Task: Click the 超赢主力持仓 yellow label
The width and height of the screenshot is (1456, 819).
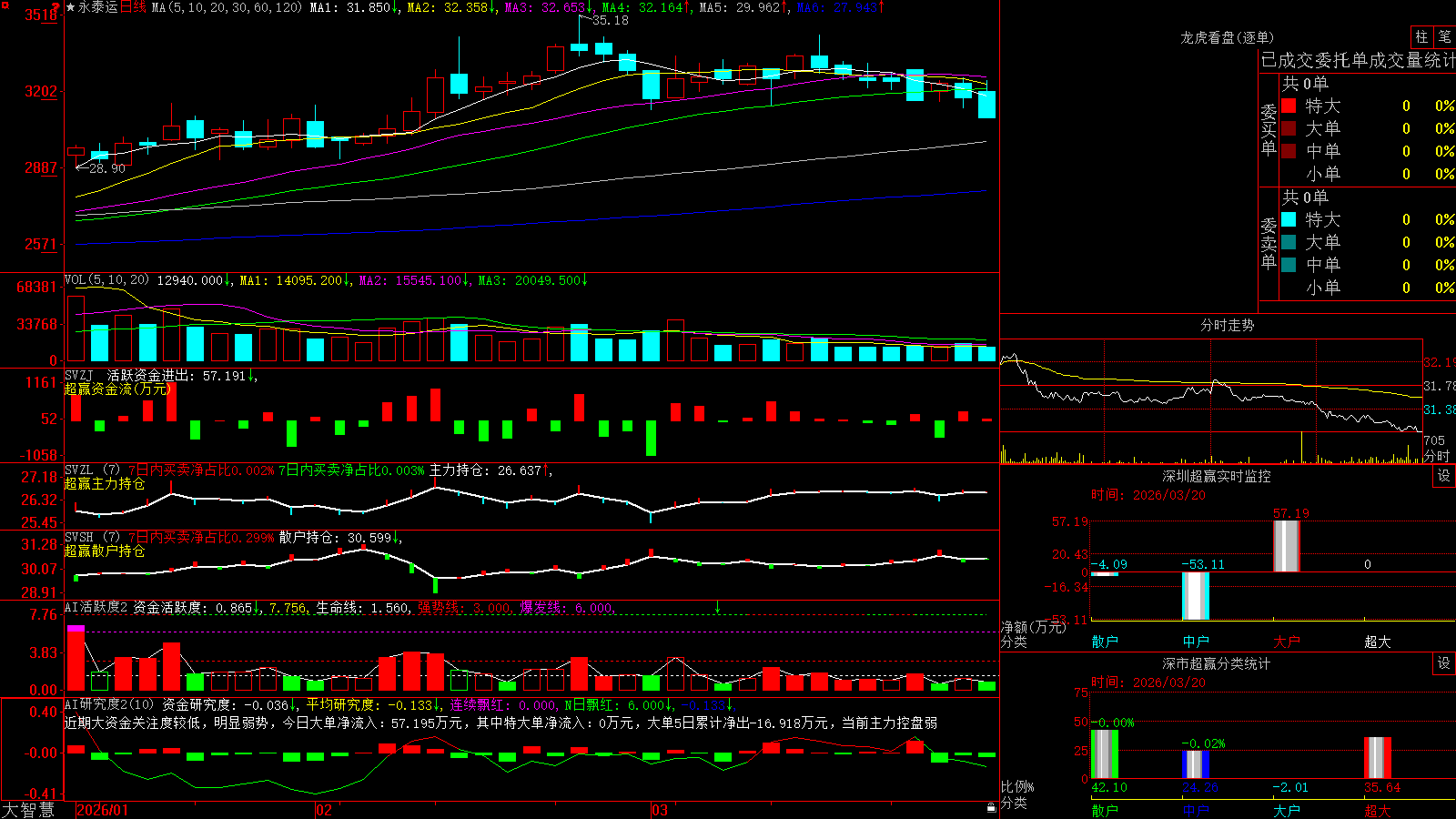Action: (105, 483)
